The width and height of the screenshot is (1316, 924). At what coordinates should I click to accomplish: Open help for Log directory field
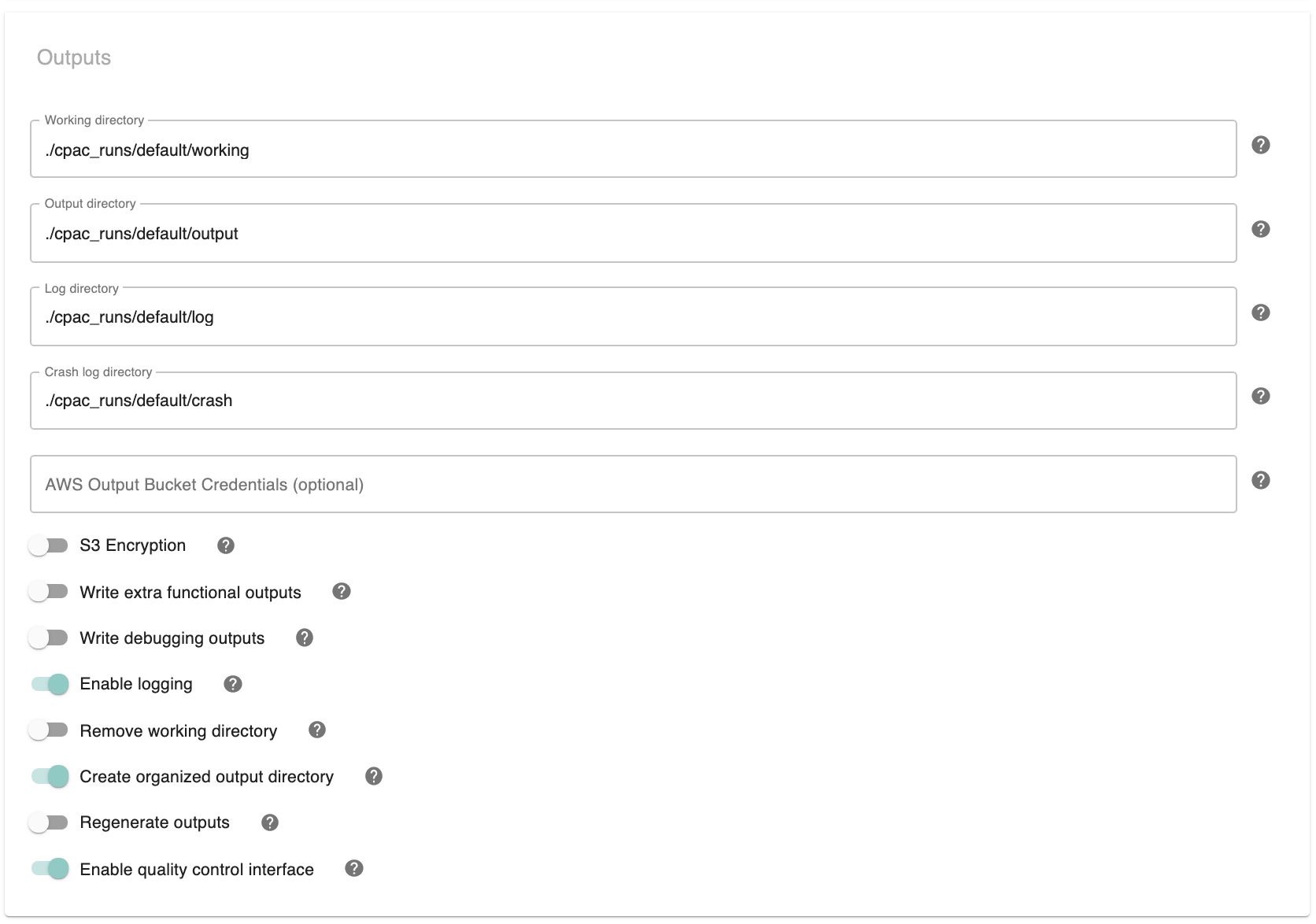[1261, 312]
